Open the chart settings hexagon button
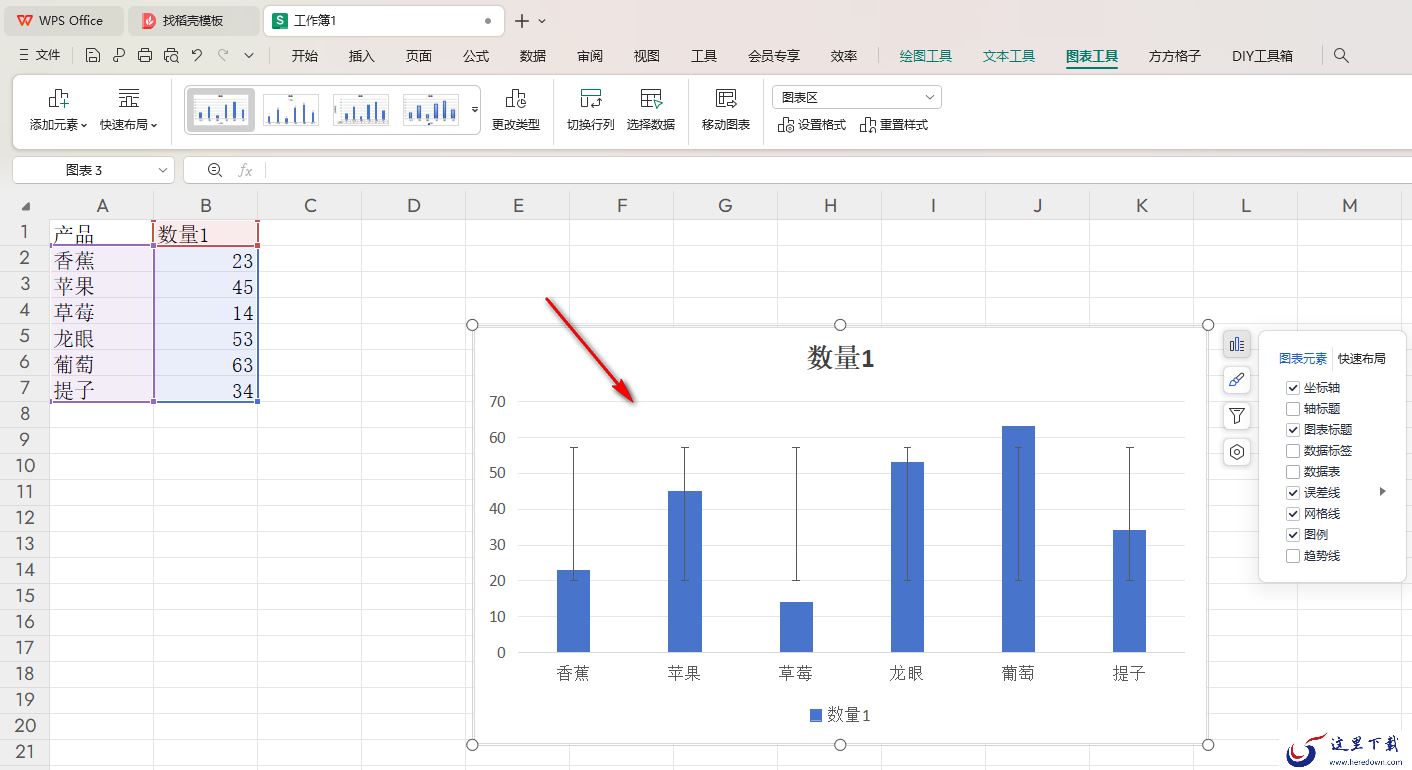1412x770 pixels. (x=1237, y=453)
